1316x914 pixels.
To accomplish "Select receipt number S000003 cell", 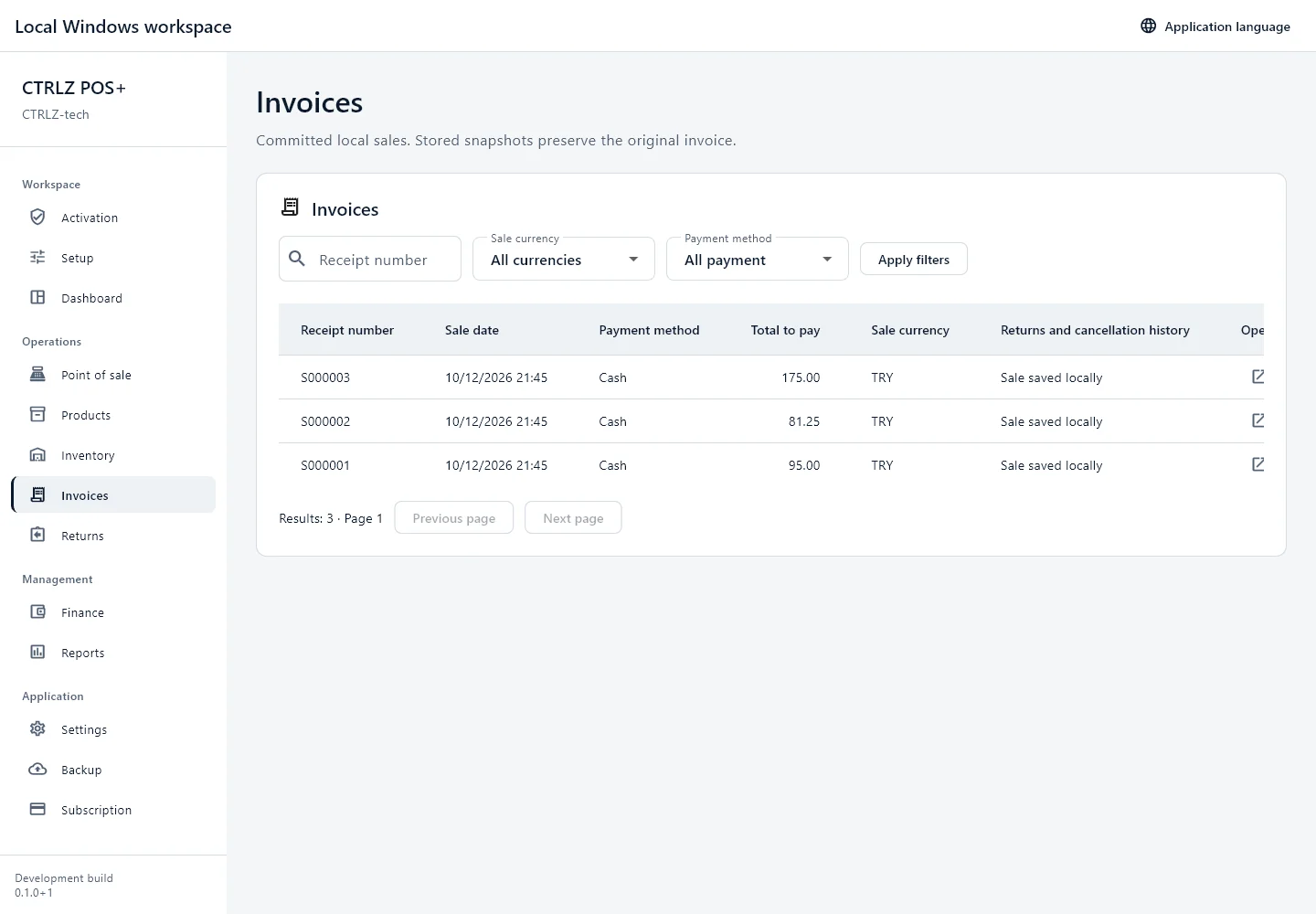I will point(325,377).
